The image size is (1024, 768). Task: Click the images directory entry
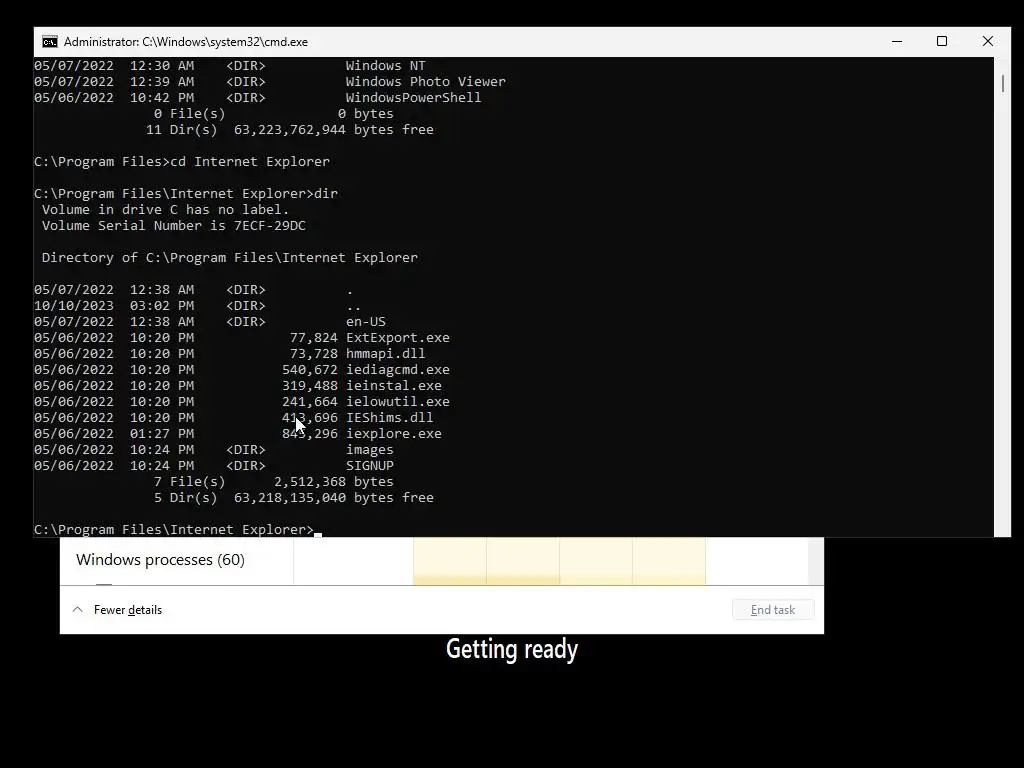(370, 449)
